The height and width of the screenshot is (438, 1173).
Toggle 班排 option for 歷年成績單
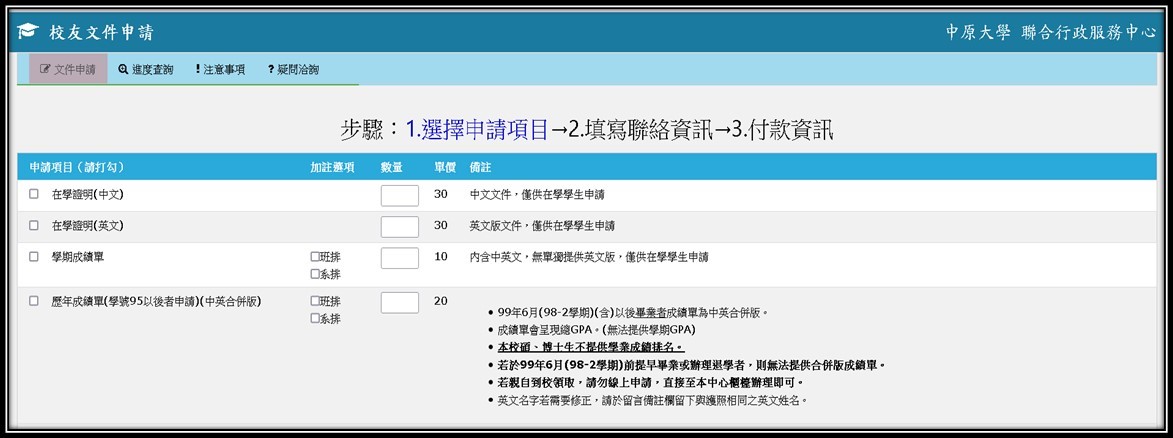[315, 301]
